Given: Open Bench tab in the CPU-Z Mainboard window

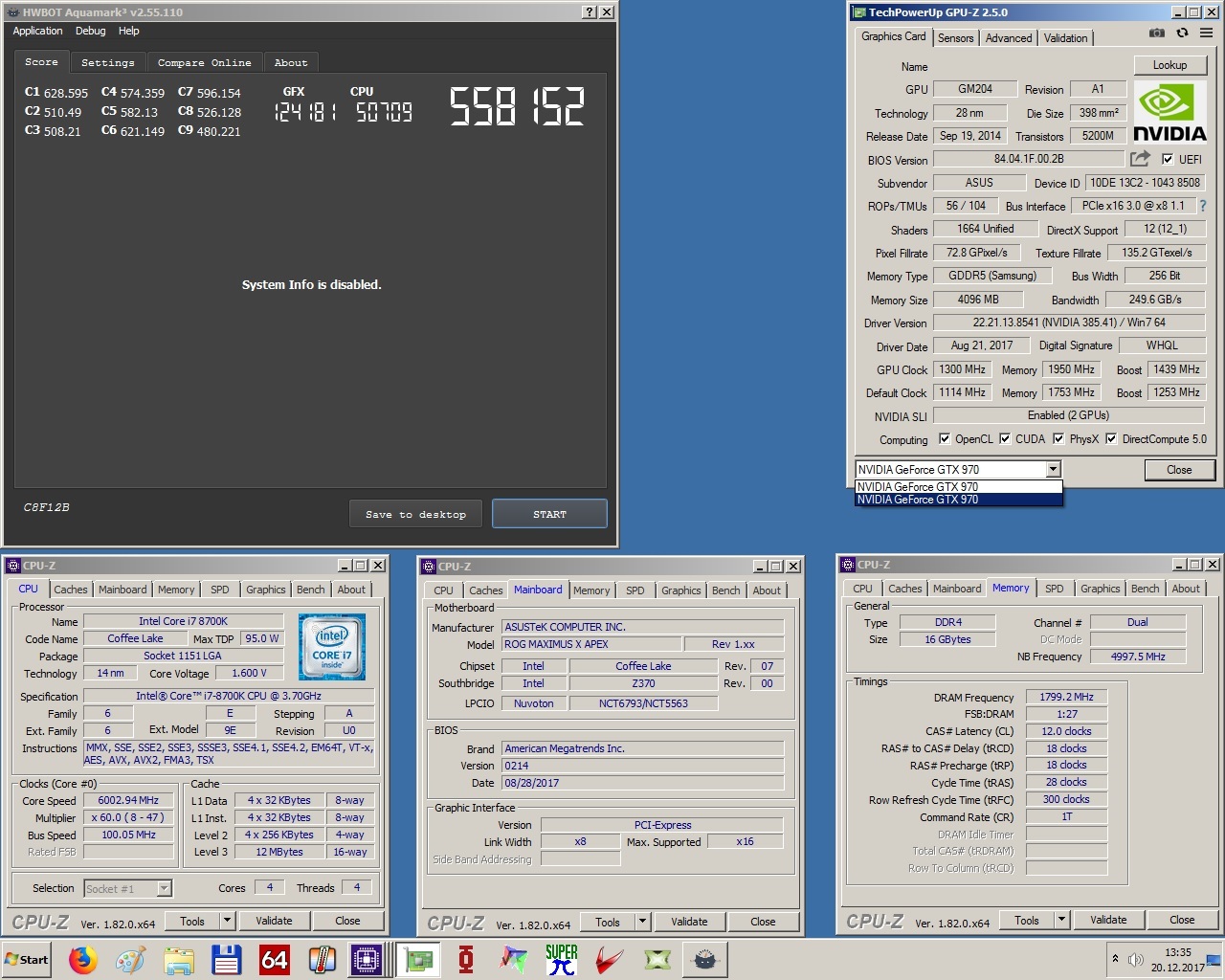Looking at the screenshot, I should [726, 590].
